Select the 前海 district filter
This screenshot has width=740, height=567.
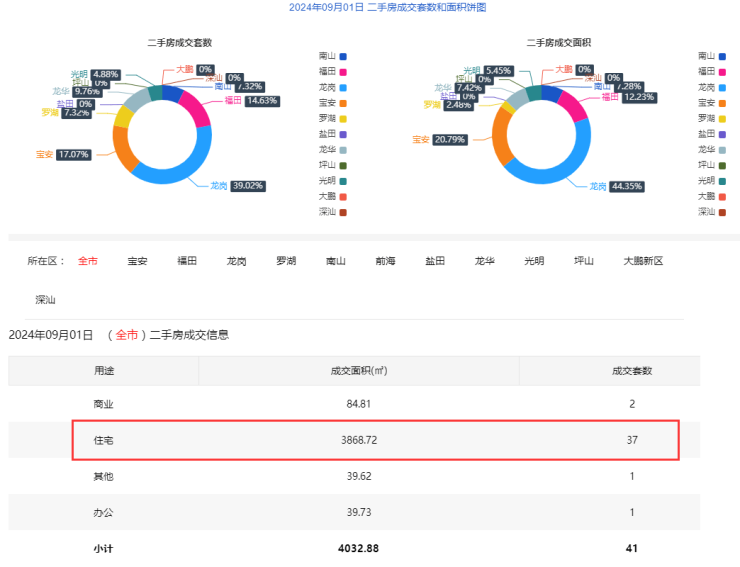tap(385, 261)
